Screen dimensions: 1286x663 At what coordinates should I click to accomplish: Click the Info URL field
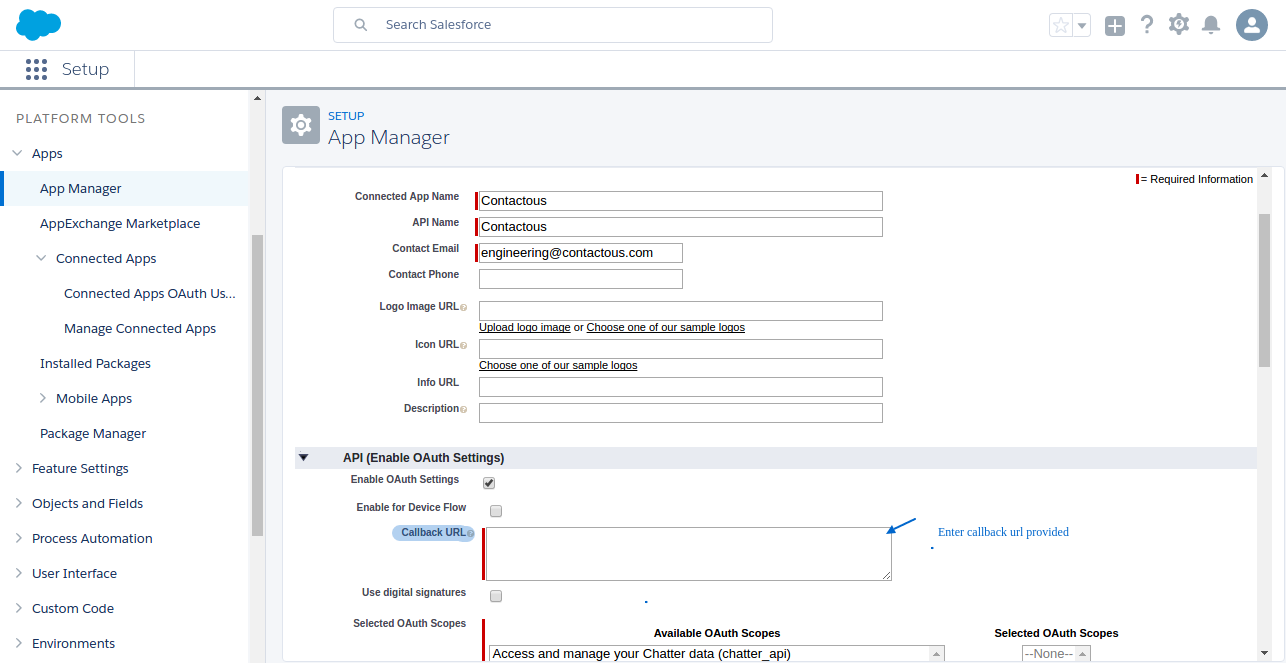(681, 387)
